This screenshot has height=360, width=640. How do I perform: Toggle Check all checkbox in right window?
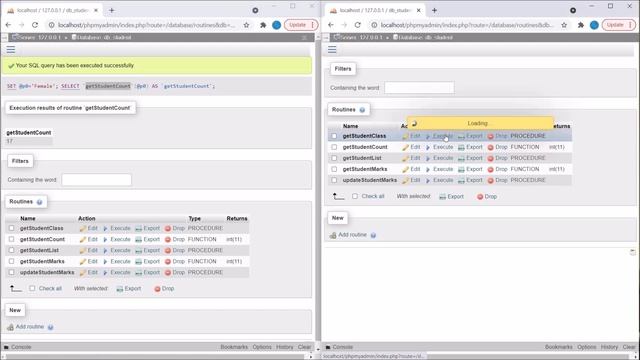pyautogui.click(x=355, y=196)
